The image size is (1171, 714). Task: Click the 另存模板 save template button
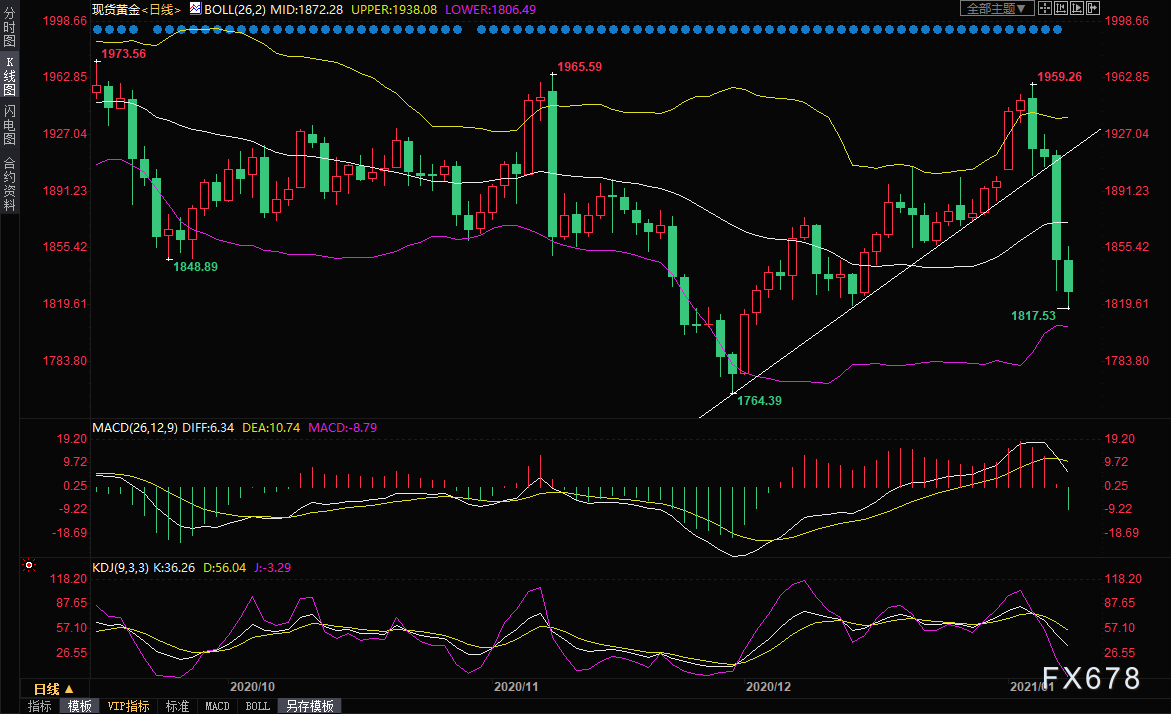(310, 706)
